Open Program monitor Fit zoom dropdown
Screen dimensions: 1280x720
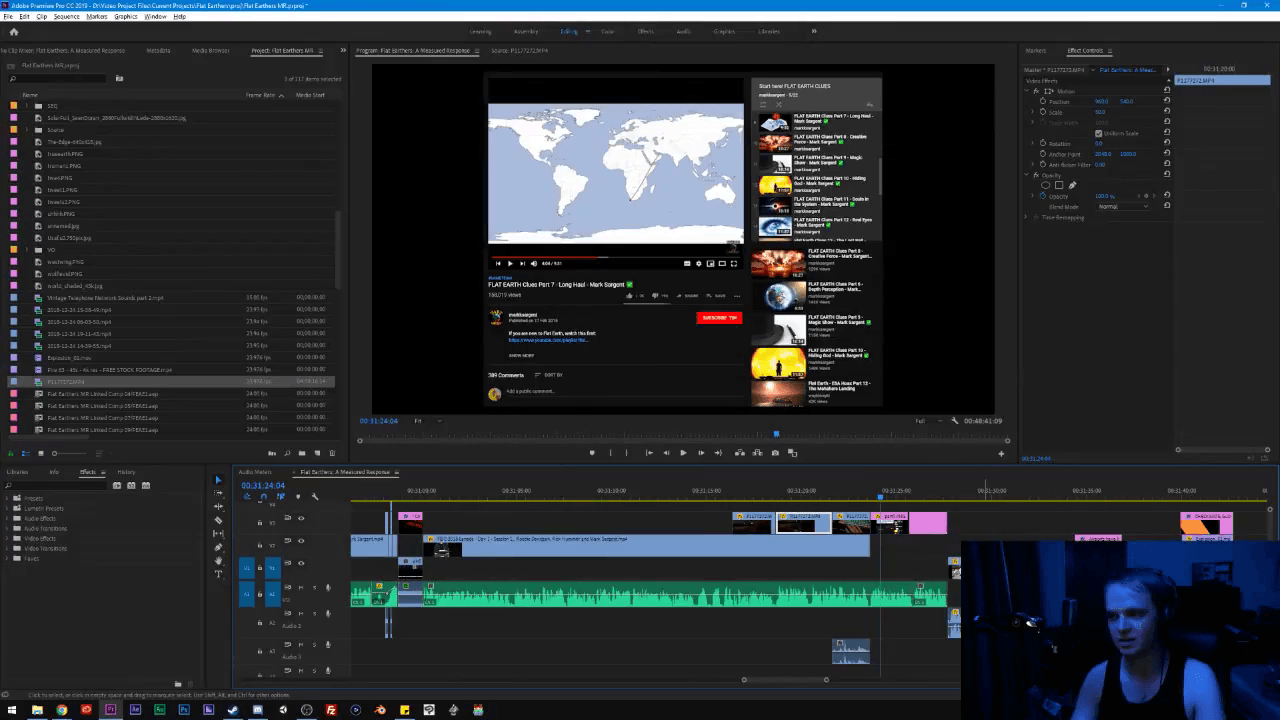(428, 421)
